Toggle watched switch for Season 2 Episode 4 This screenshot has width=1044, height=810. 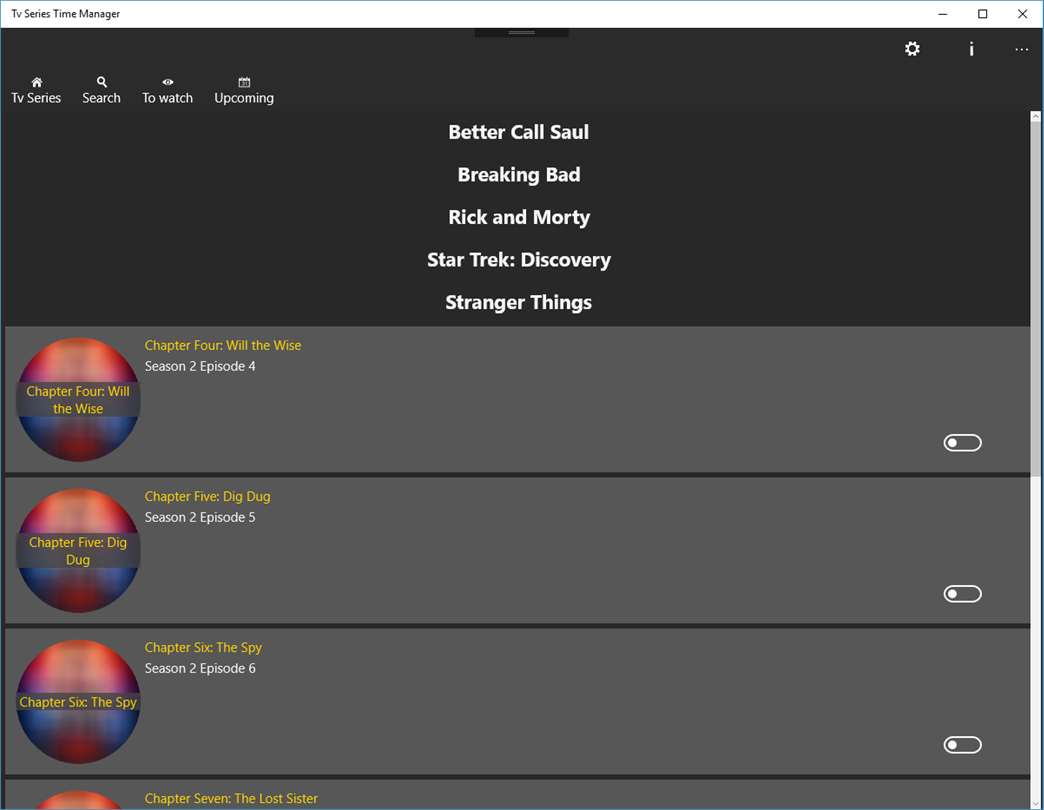(962, 443)
